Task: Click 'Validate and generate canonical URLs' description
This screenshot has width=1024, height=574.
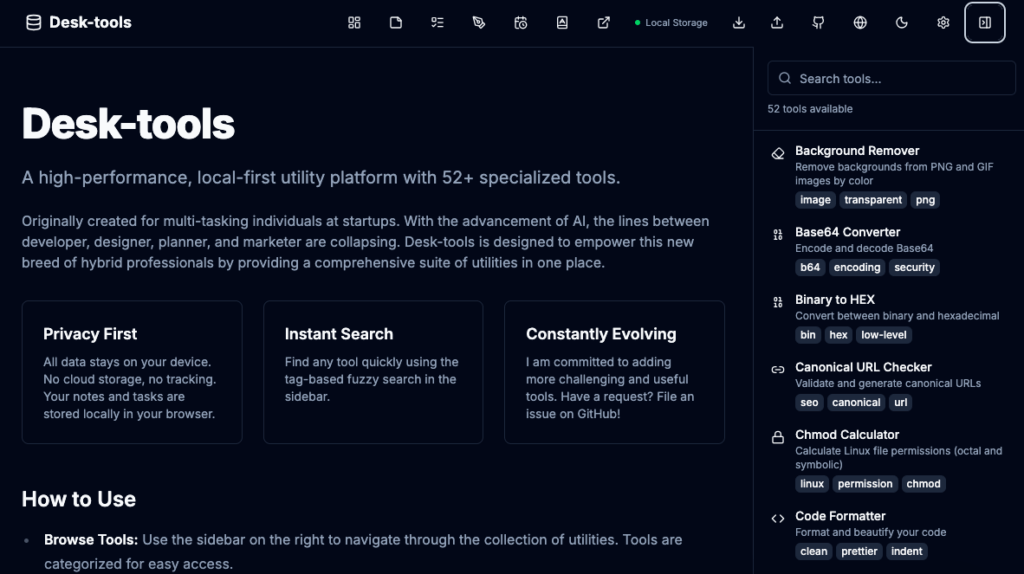Action: [888, 383]
